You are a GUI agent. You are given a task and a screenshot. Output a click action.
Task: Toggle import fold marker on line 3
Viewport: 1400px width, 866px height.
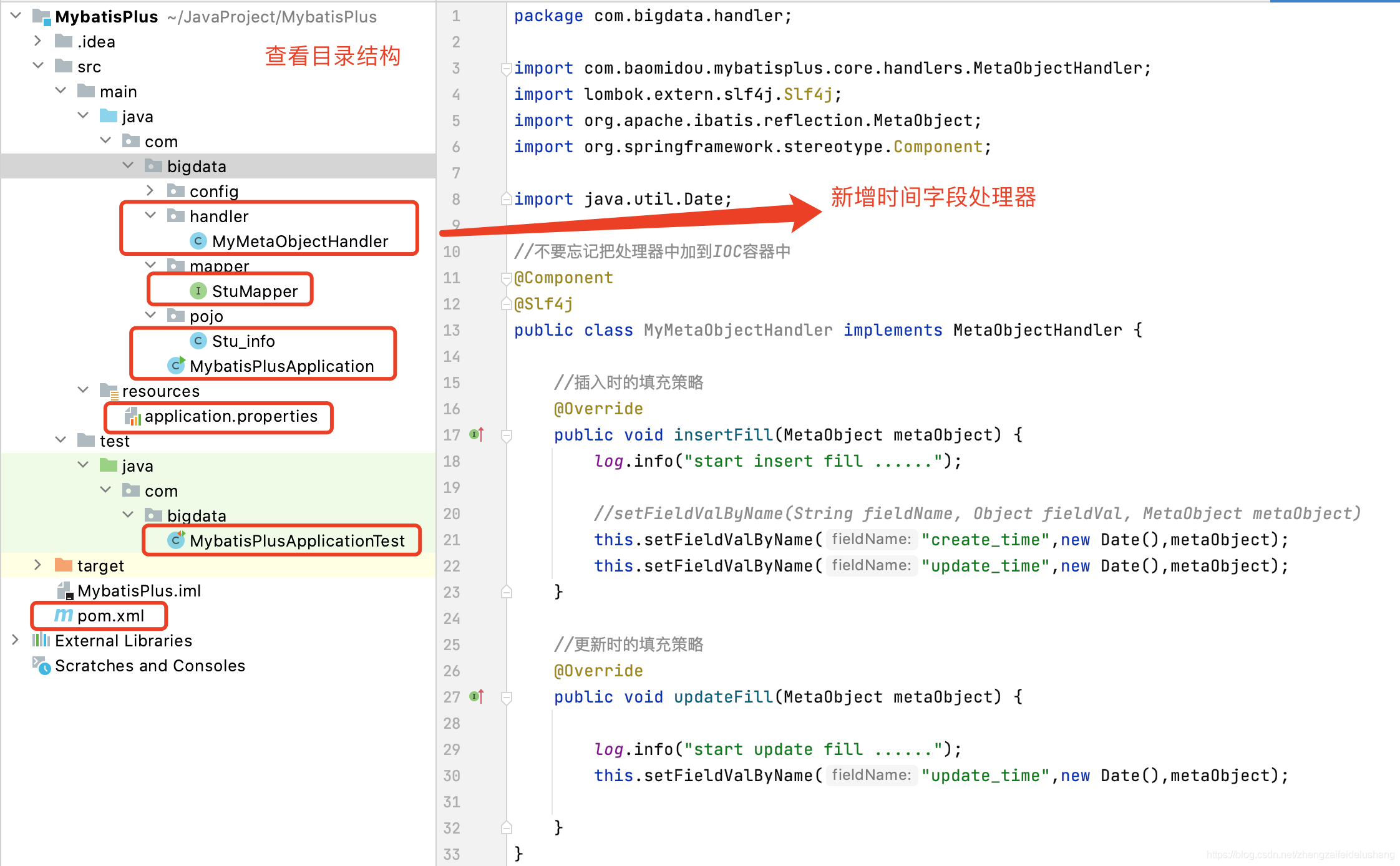point(507,68)
